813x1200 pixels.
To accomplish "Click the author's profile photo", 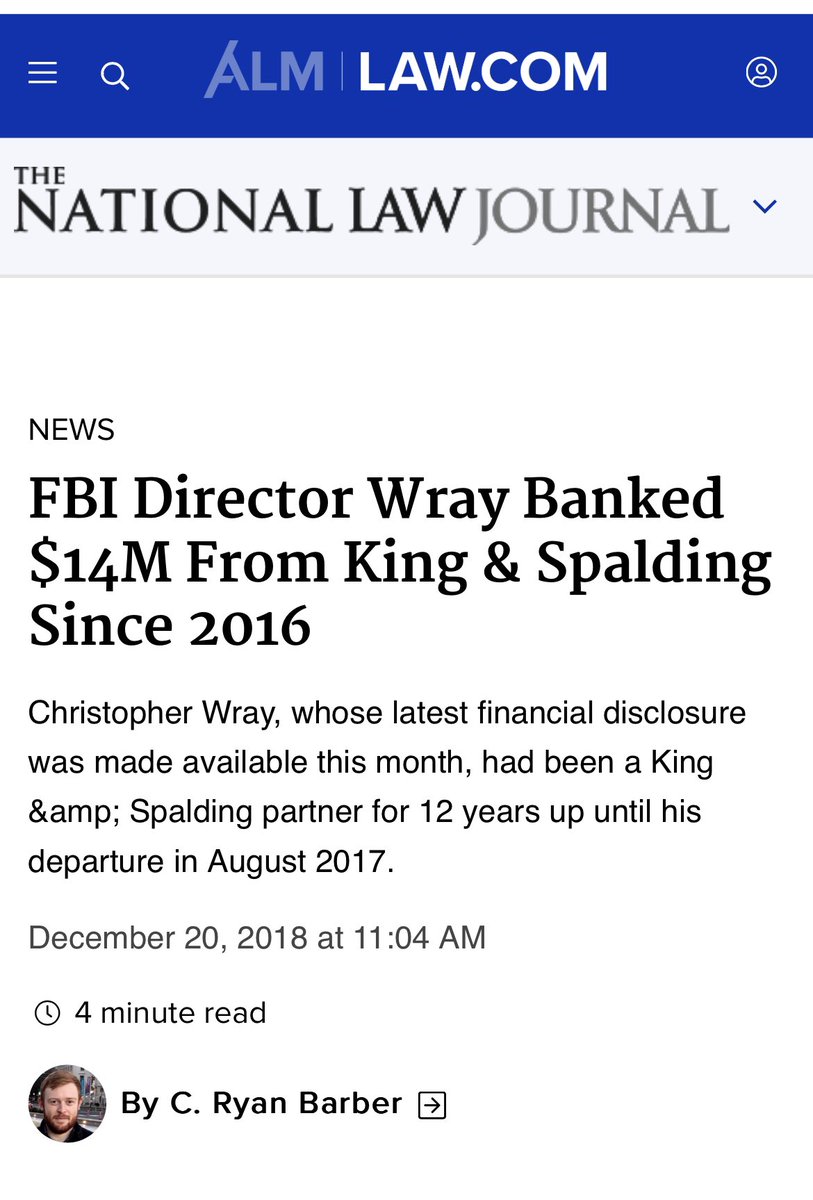I will pyautogui.click(x=67, y=1103).
